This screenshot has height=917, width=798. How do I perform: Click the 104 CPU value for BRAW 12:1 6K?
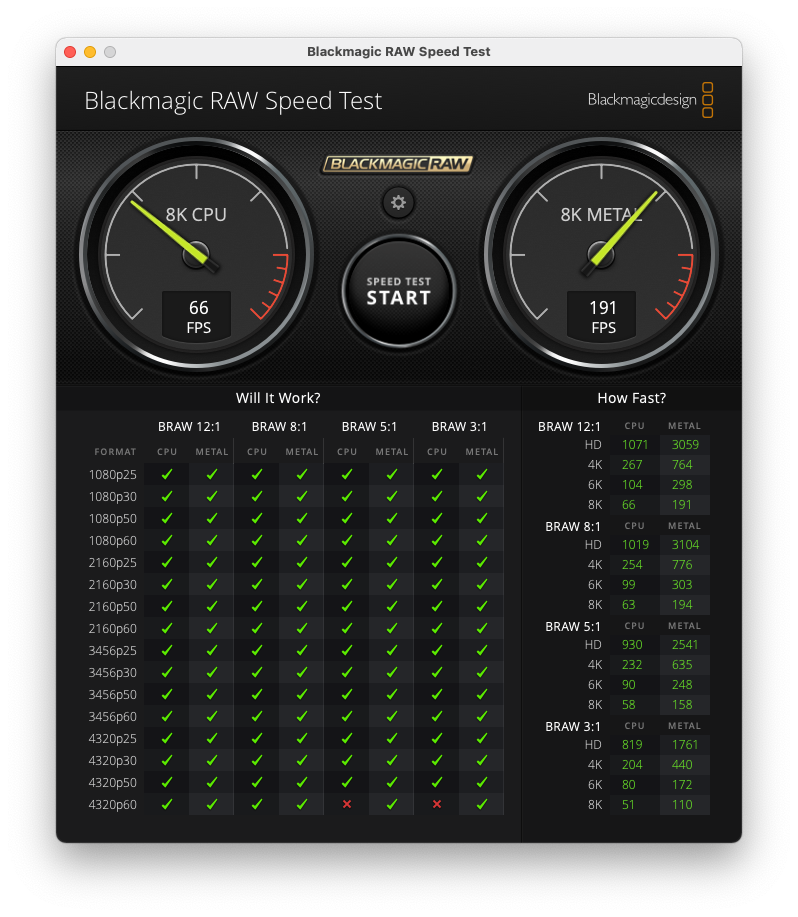(x=632, y=485)
